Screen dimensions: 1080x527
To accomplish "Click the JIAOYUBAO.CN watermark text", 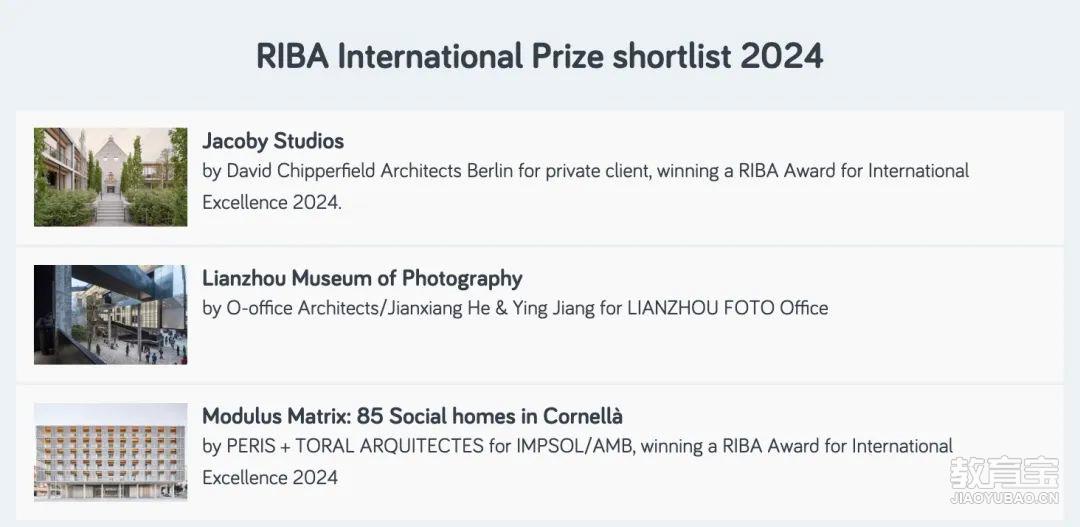I will pyautogui.click(x=1004, y=497).
